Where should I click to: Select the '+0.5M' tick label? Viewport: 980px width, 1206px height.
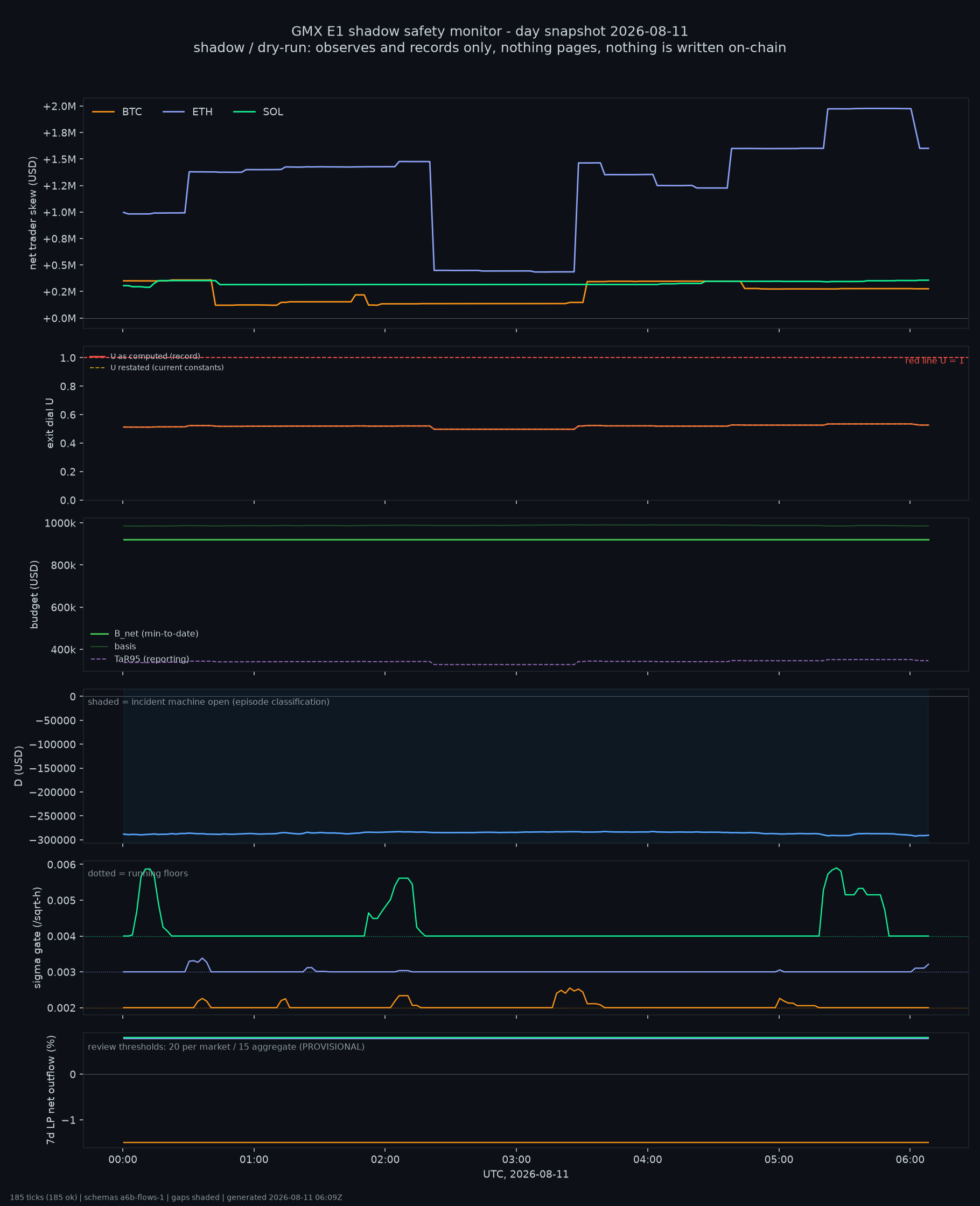pyautogui.click(x=59, y=265)
